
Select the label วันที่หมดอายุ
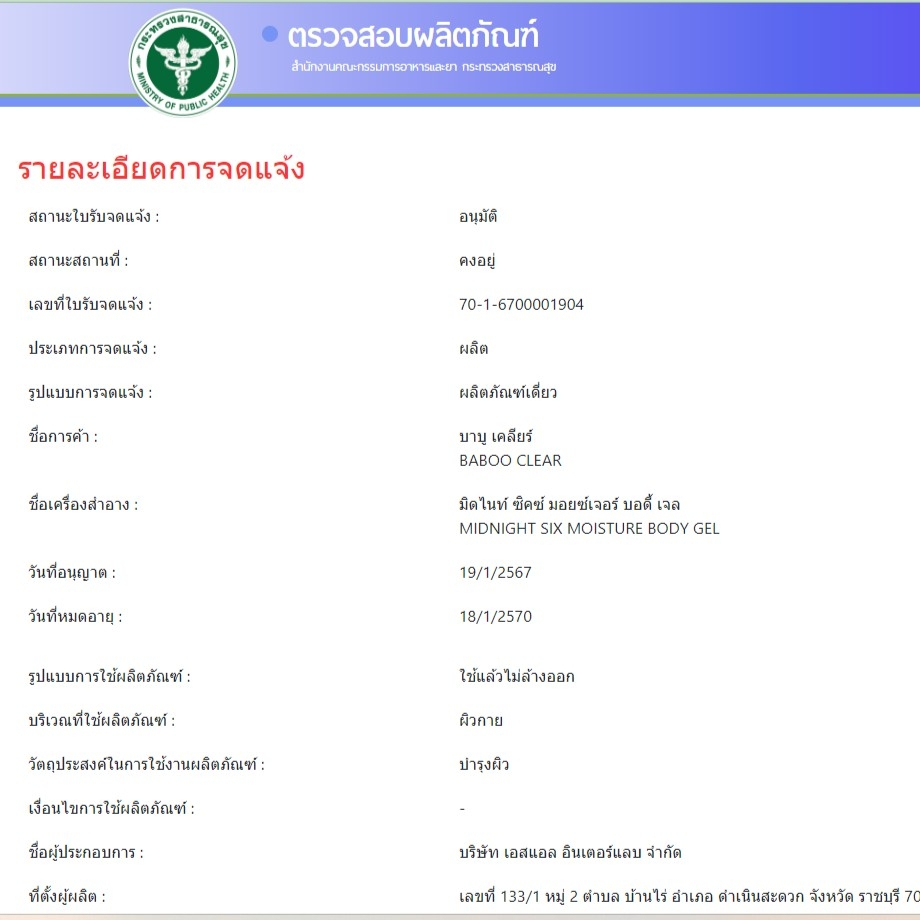(x=75, y=617)
